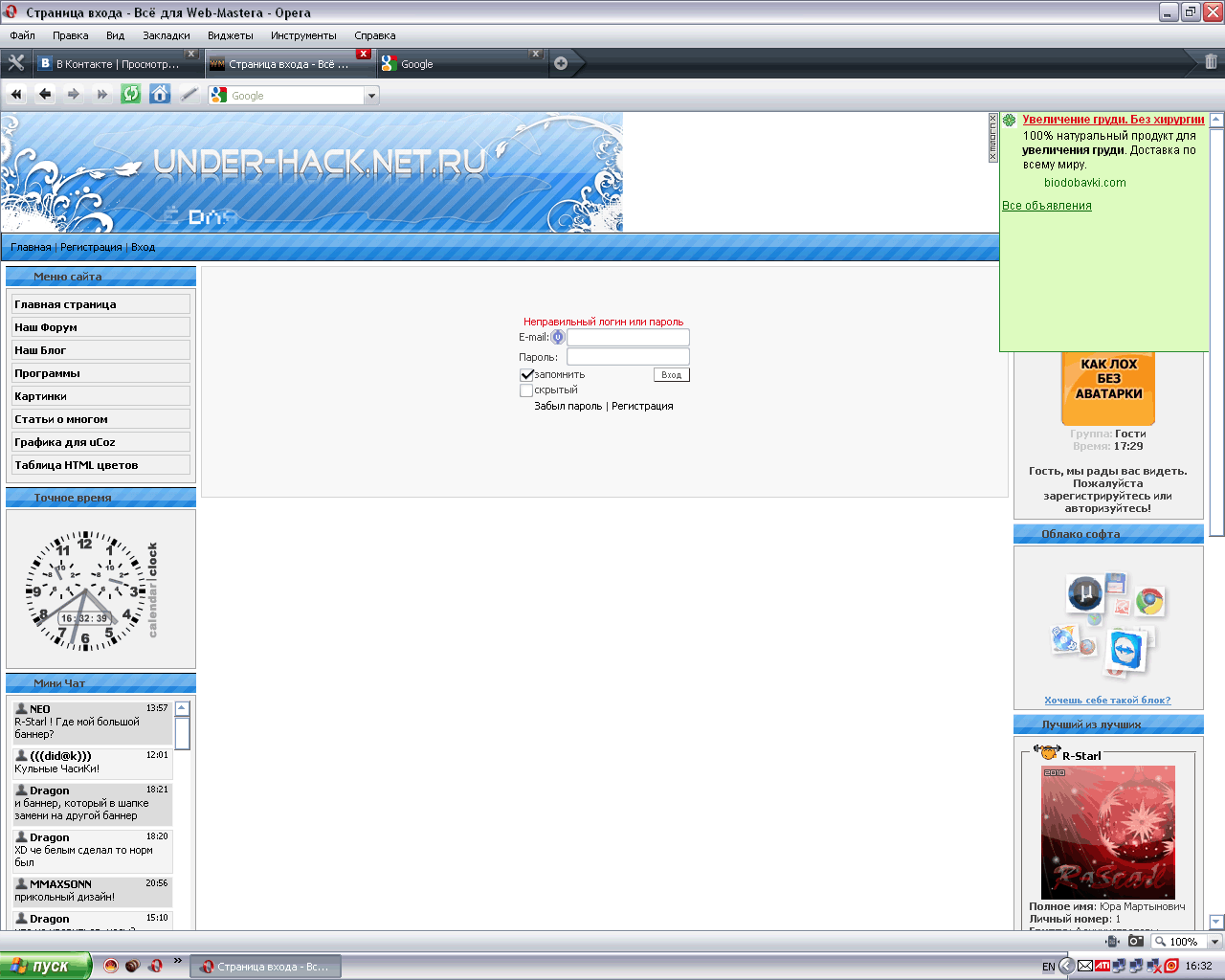Screen dimensions: 1225x980
Task: Switch to the В Контакте tab
Action: click(x=116, y=64)
